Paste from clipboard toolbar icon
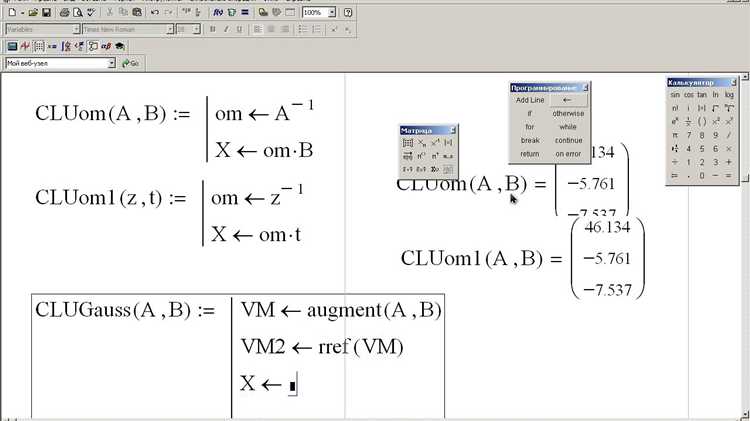This screenshot has height=421, width=750. click(137, 12)
